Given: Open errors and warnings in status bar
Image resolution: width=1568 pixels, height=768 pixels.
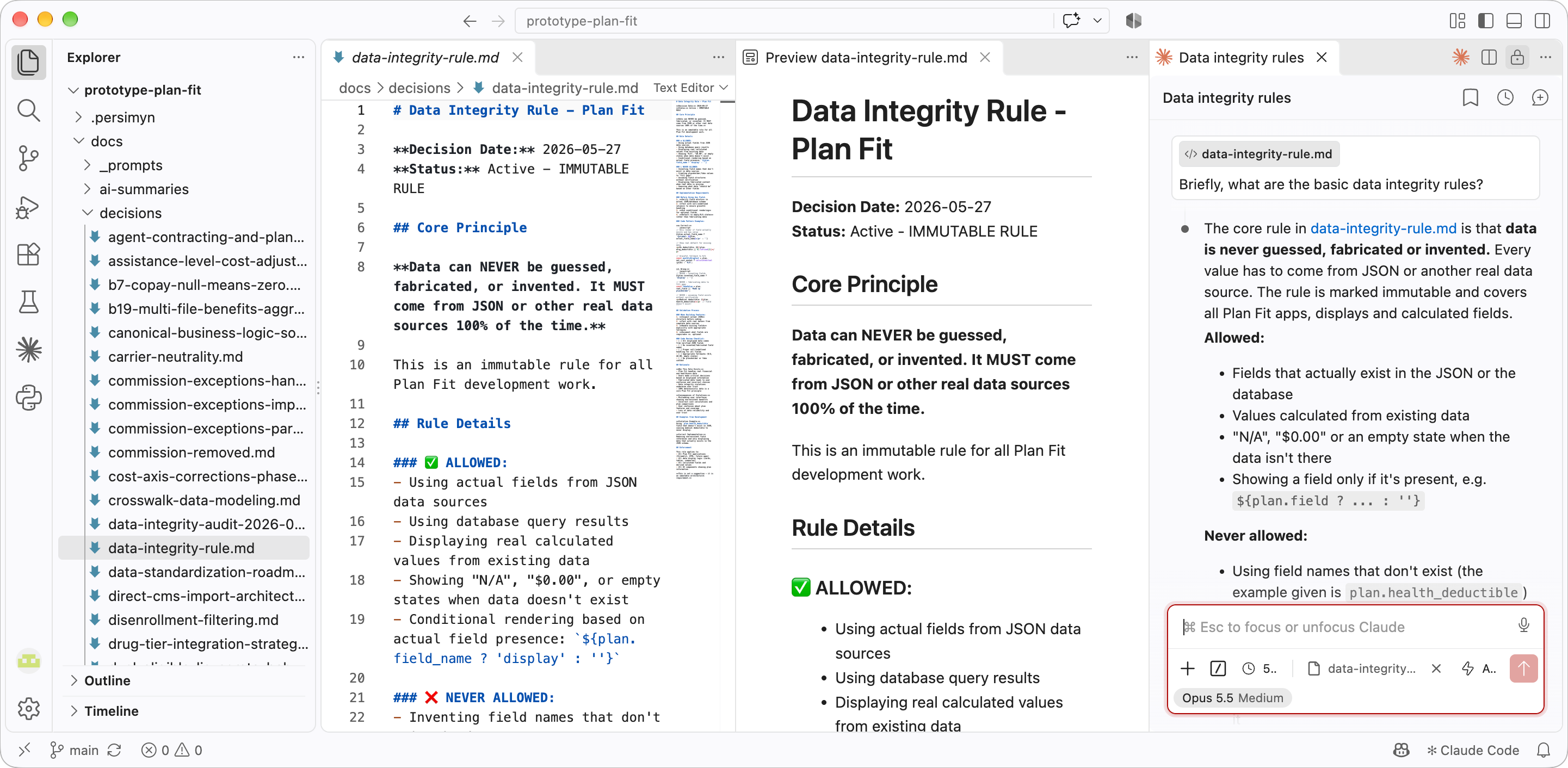Looking at the screenshot, I should point(171,750).
